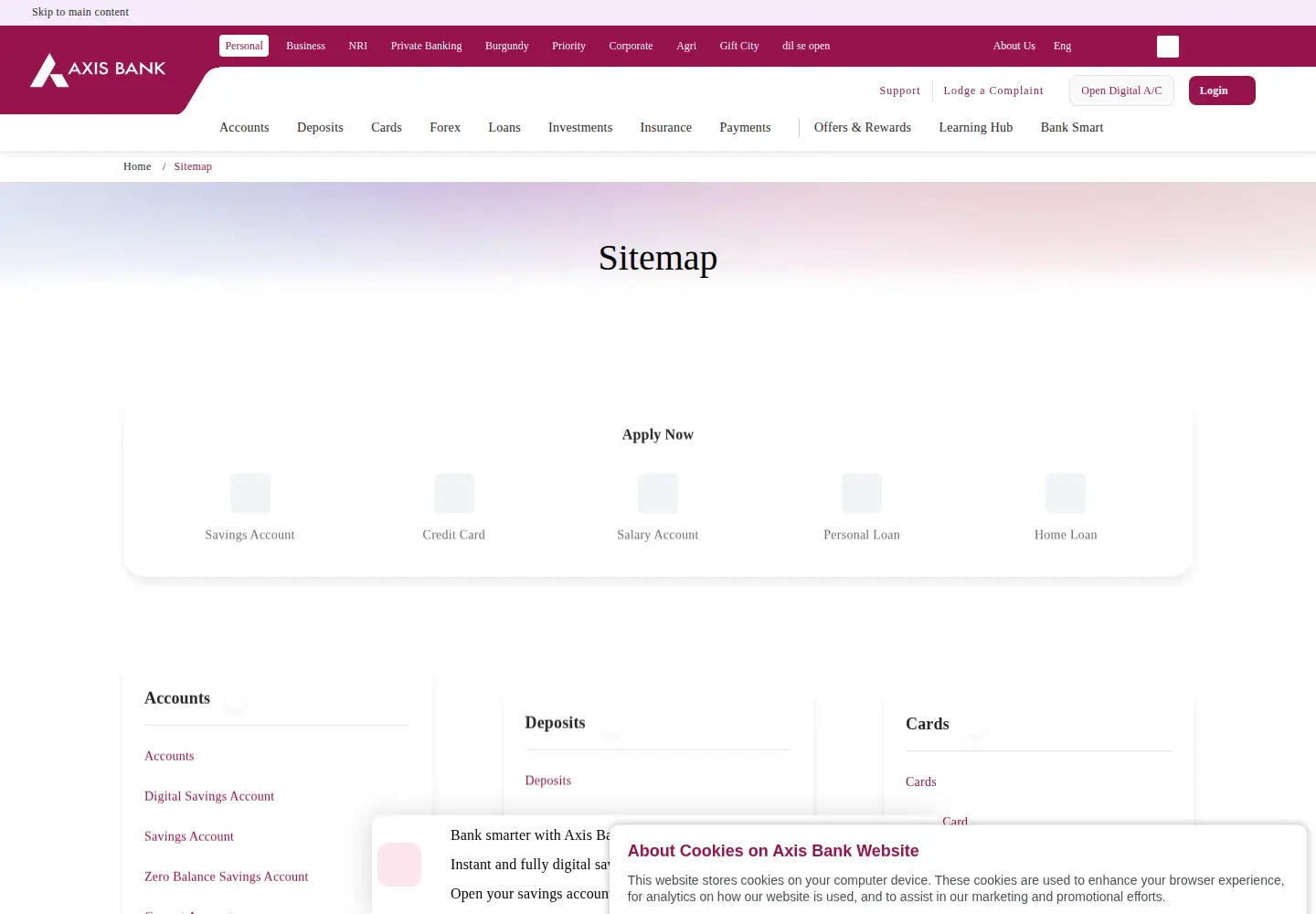Open the Home Loan tile under Apply Now
This screenshot has width=1316, height=914.
pos(1066,508)
